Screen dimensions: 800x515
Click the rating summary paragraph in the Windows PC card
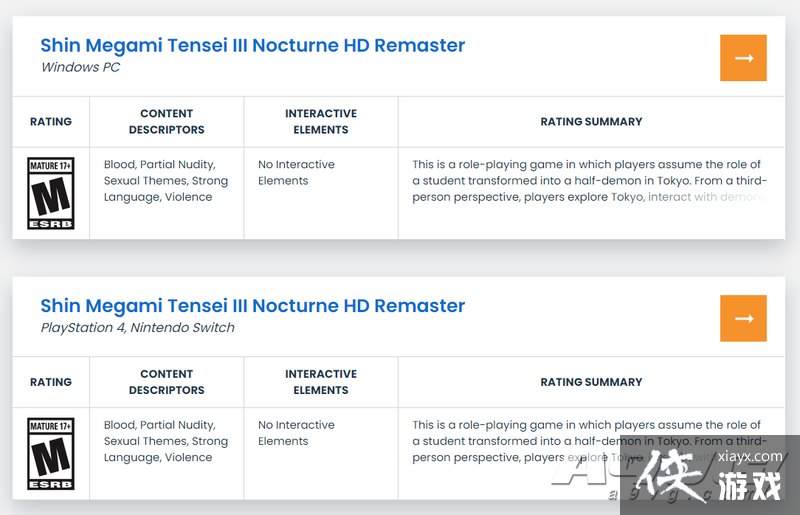[589, 181]
